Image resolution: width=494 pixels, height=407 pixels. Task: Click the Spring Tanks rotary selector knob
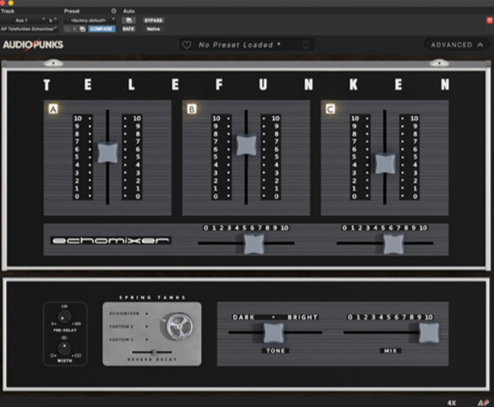coord(178,326)
